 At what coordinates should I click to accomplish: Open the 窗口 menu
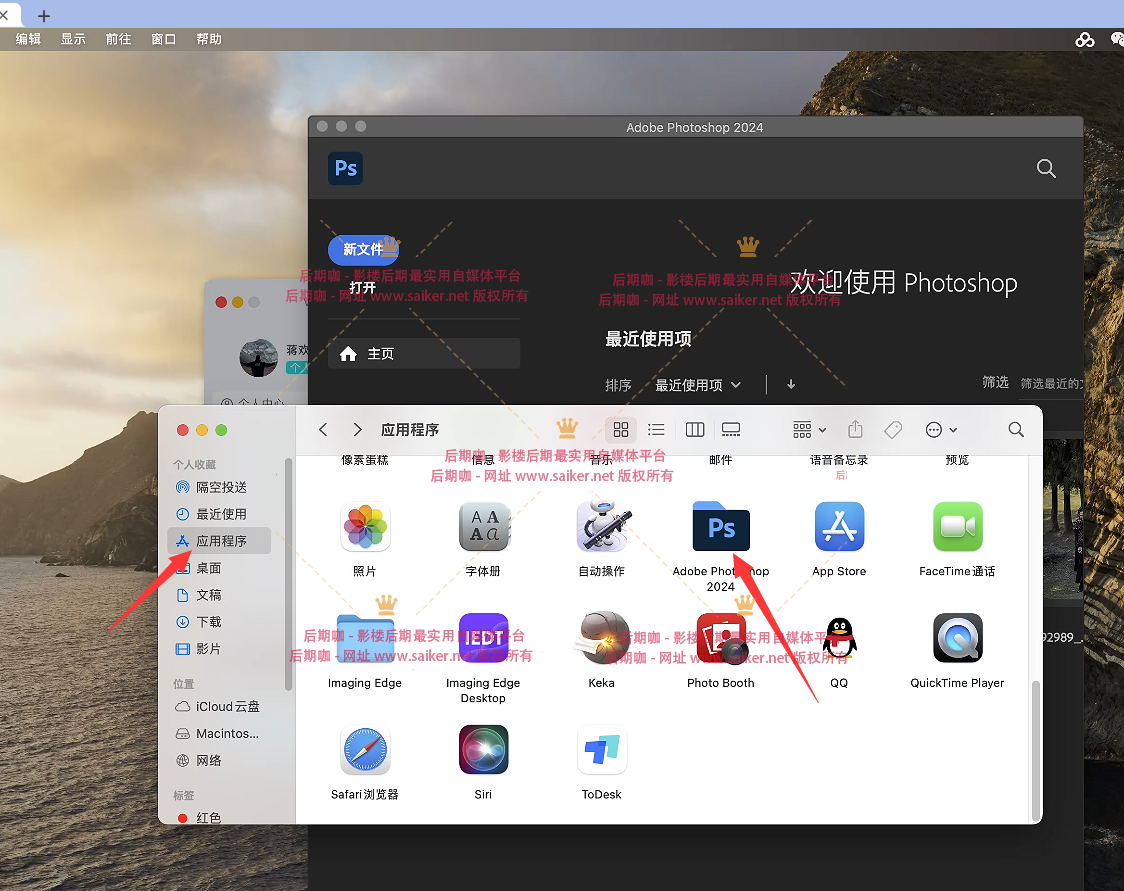[163, 39]
